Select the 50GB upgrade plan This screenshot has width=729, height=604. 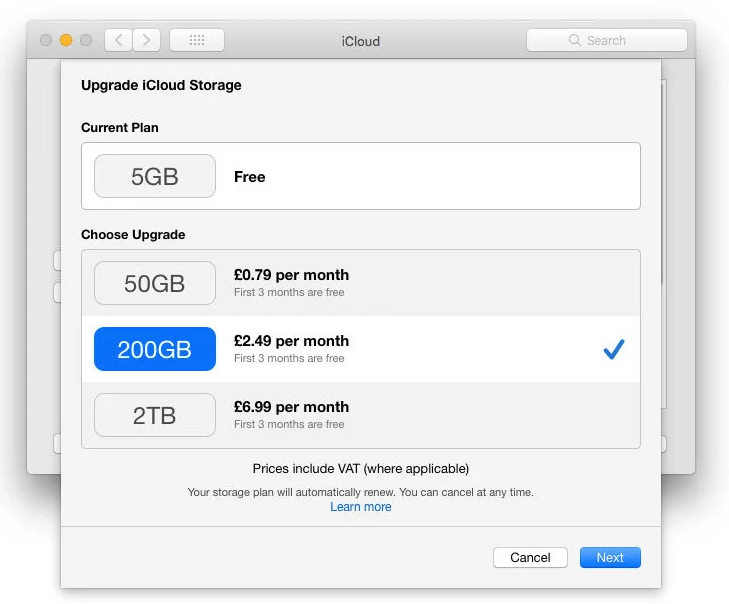pos(361,283)
